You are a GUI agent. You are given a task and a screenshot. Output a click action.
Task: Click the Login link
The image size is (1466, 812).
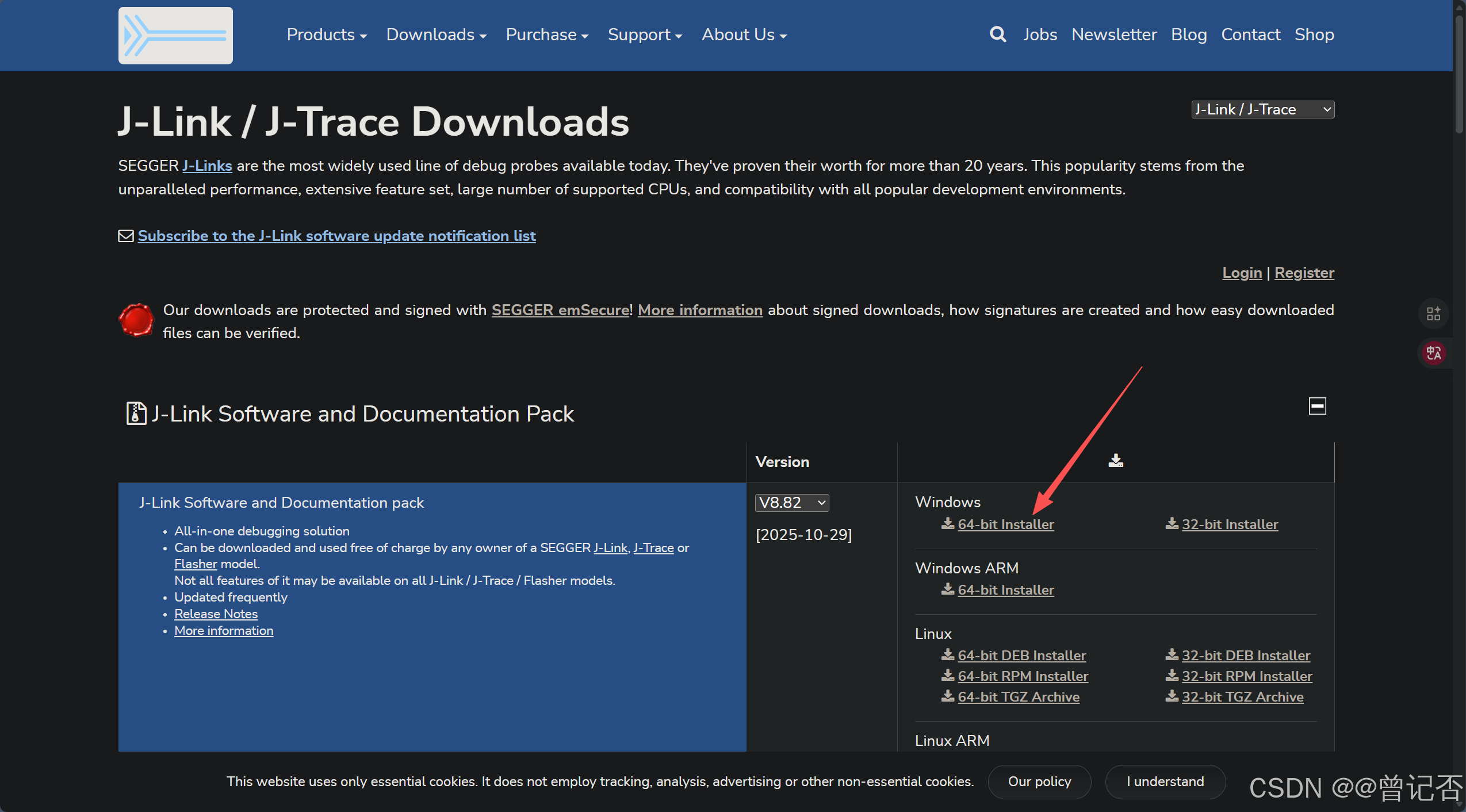point(1242,273)
